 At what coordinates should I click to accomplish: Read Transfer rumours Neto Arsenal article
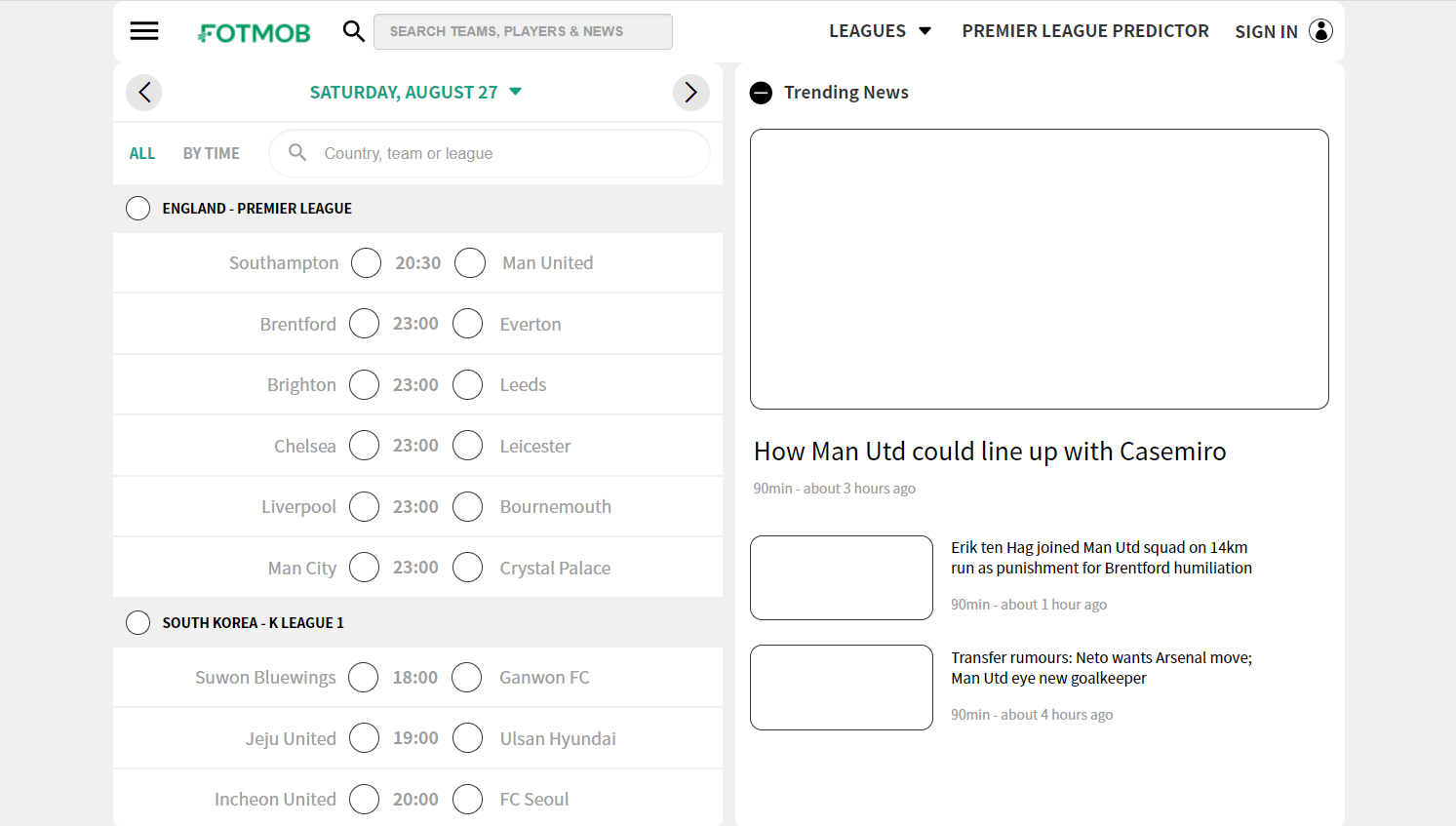[x=1102, y=668]
